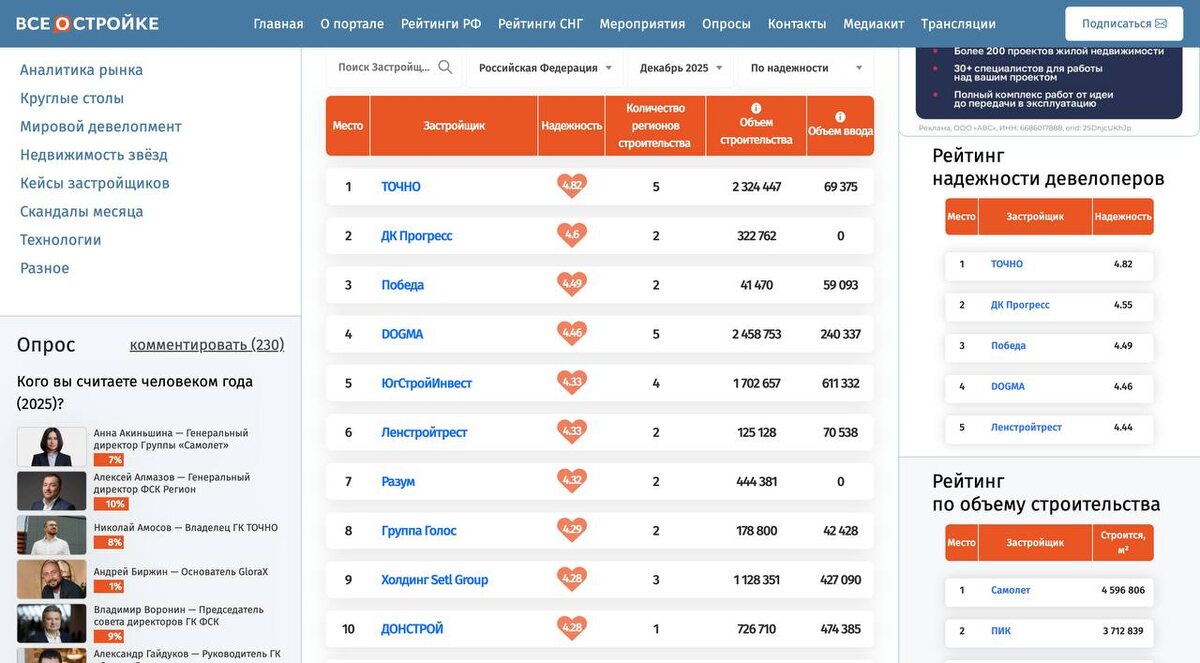Open О портале menu item
1200x663 pixels.
click(x=352, y=24)
